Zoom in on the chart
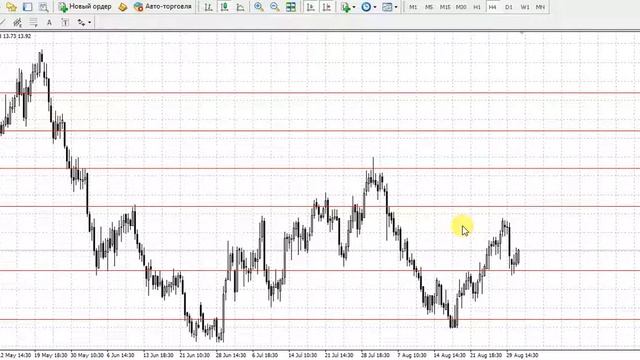This screenshot has height=360, width=640. click(259, 7)
